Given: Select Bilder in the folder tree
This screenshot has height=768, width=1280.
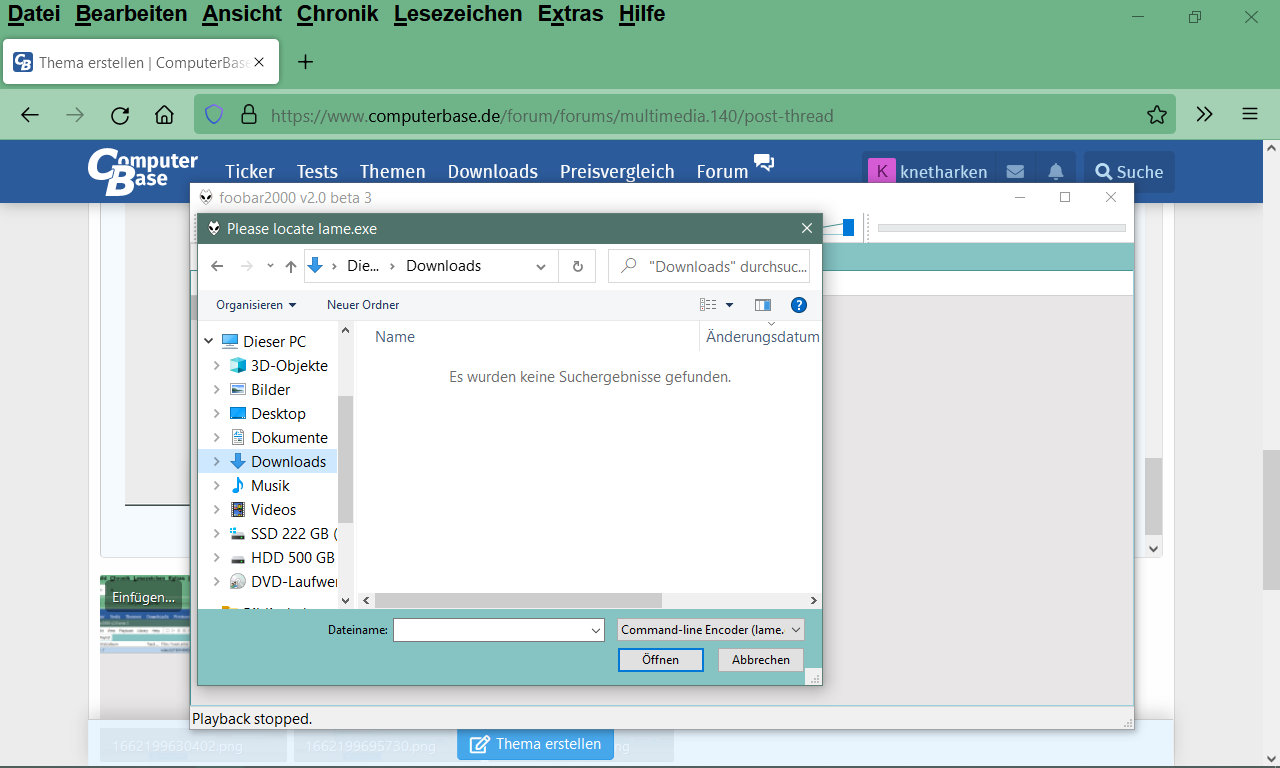Looking at the screenshot, I should (271, 389).
